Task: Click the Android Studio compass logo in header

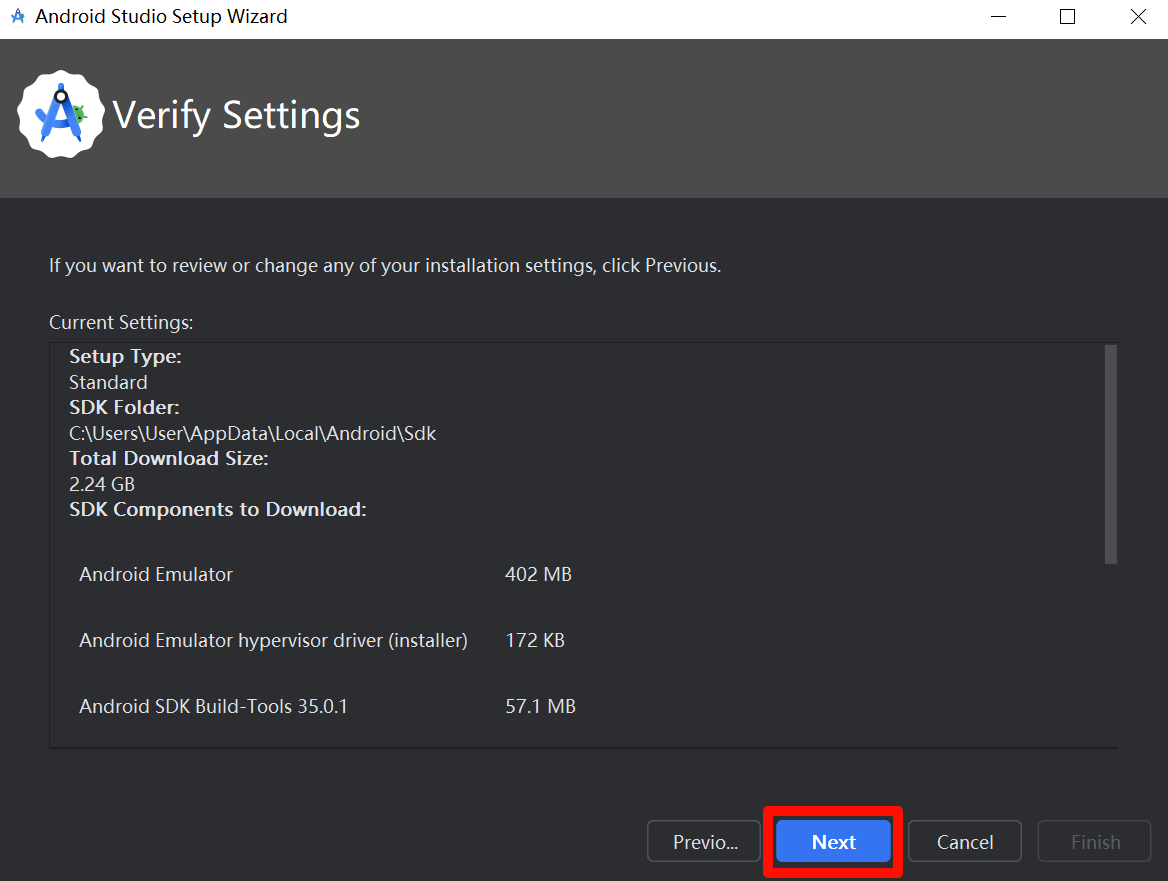Action: pyautogui.click(x=61, y=114)
